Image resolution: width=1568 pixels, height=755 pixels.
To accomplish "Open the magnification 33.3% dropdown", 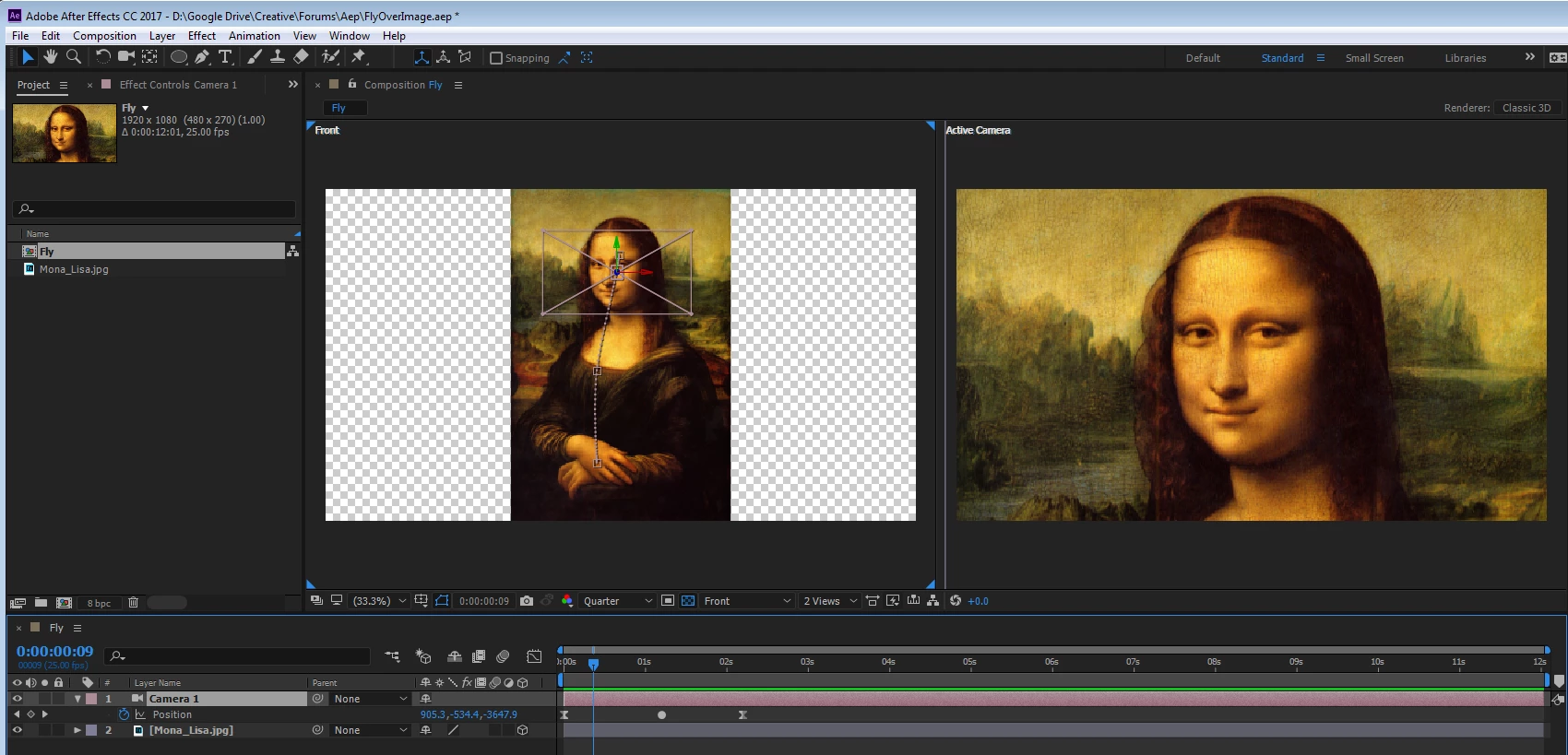I will click(x=380, y=601).
